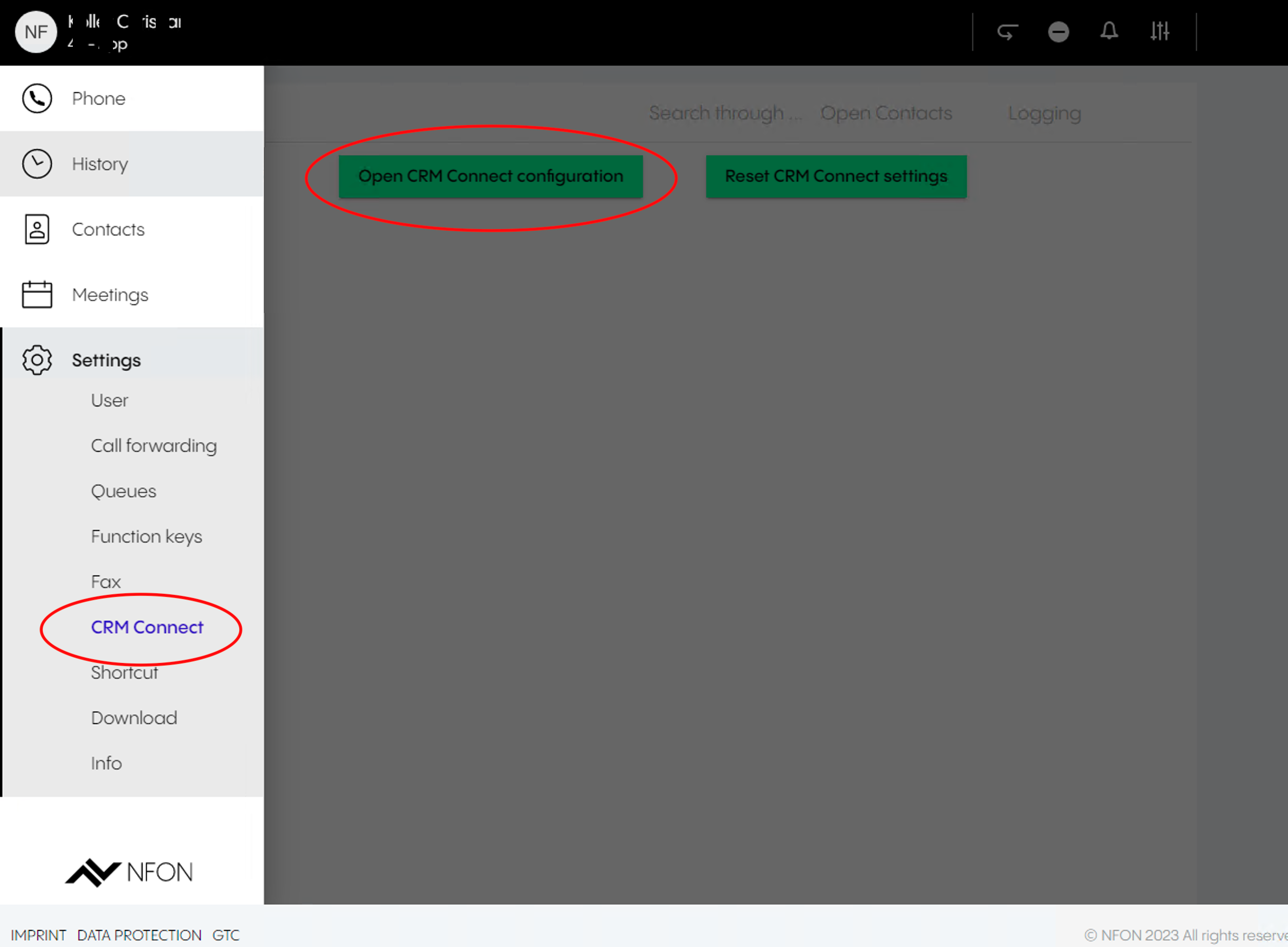Open Call forwarding settings
Viewport: 1288px width, 947px height.
point(154,446)
